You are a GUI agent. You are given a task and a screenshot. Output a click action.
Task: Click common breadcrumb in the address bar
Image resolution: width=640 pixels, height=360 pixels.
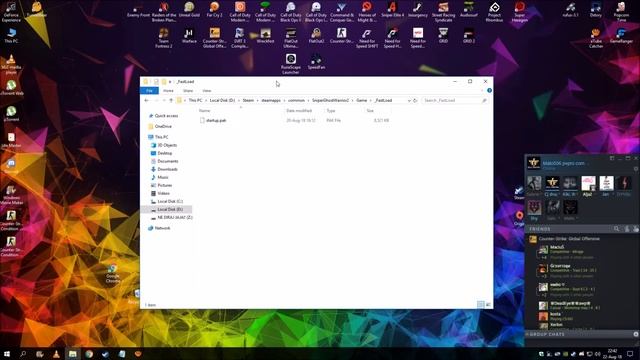296,100
